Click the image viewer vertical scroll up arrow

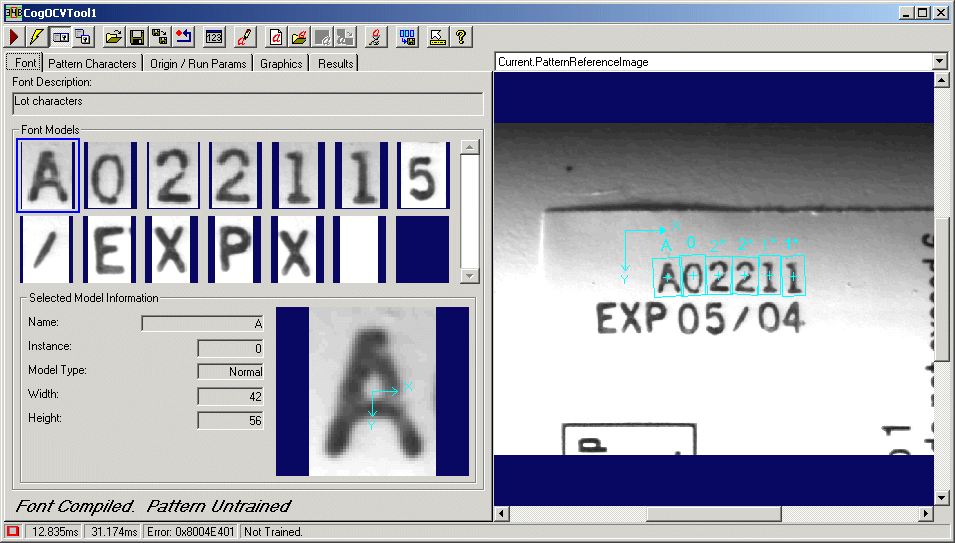(x=940, y=80)
